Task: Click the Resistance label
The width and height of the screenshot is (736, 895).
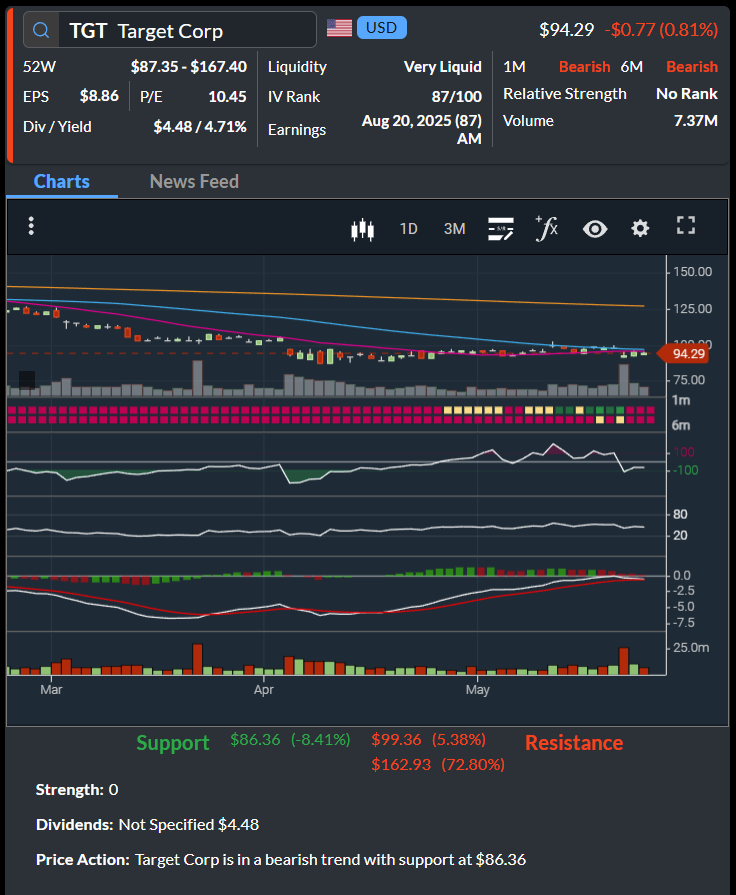Action: (x=574, y=743)
